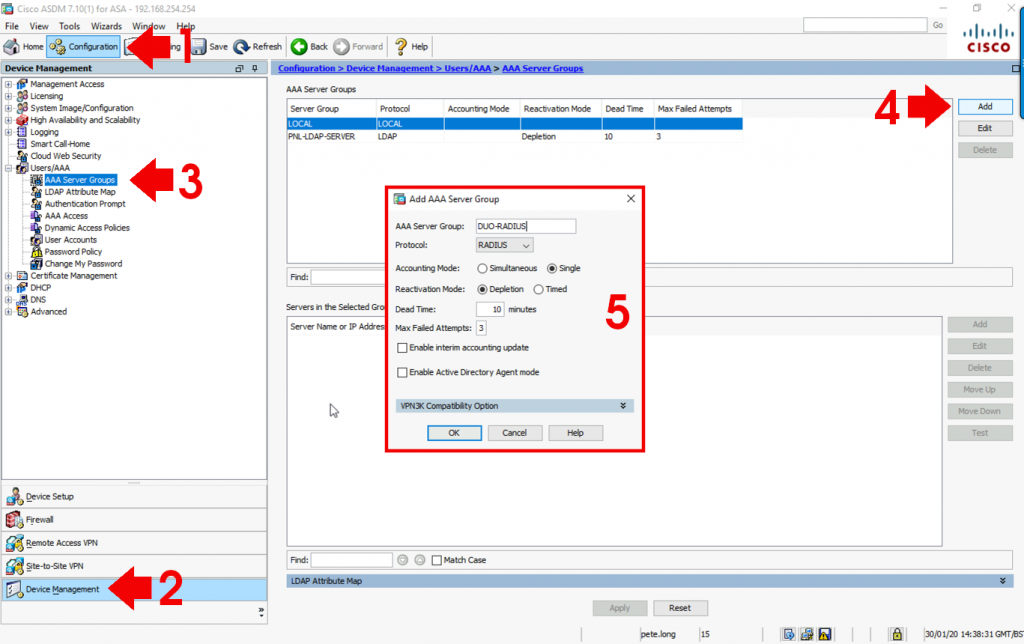Open Password Policy tree item
This screenshot has width=1024, height=644.
(x=73, y=251)
